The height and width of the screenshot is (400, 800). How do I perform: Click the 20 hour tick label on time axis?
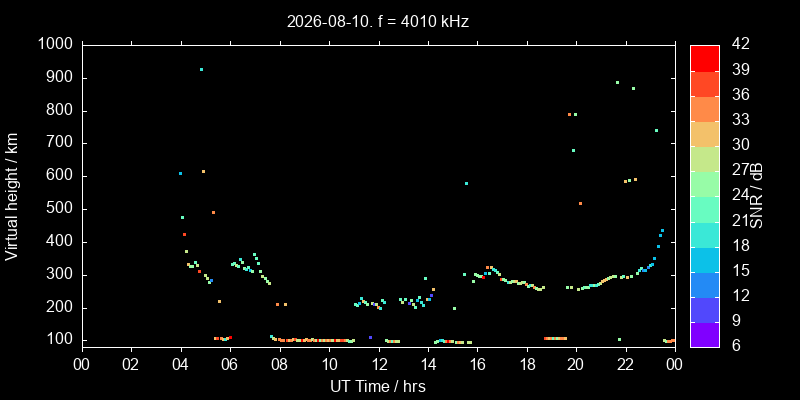(576, 365)
